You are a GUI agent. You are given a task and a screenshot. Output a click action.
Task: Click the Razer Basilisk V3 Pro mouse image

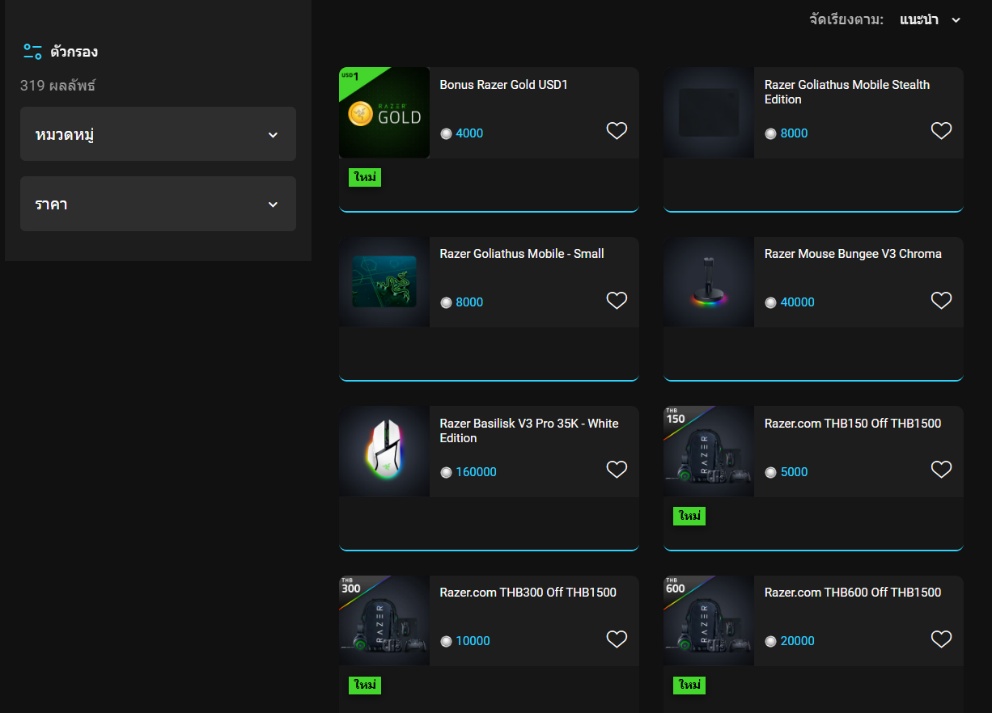point(384,452)
